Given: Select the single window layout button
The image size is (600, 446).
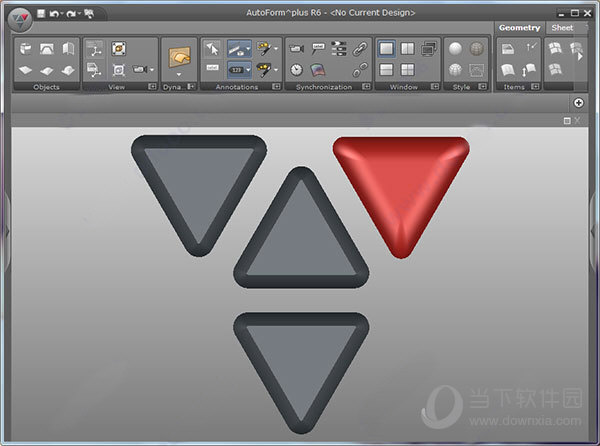Looking at the screenshot, I should [x=386, y=49].
